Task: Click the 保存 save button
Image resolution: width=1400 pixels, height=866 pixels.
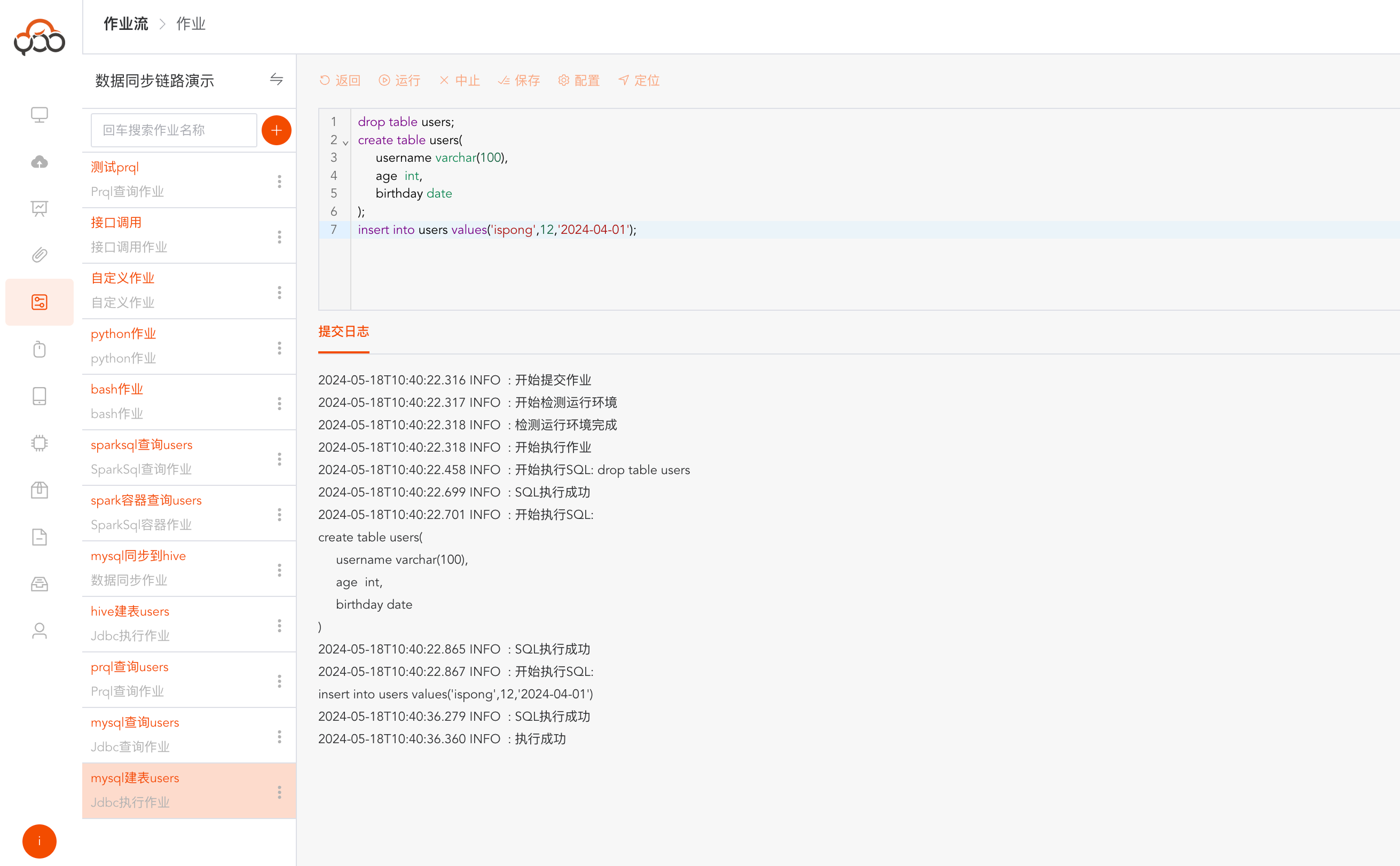Action: click(519, 81)
